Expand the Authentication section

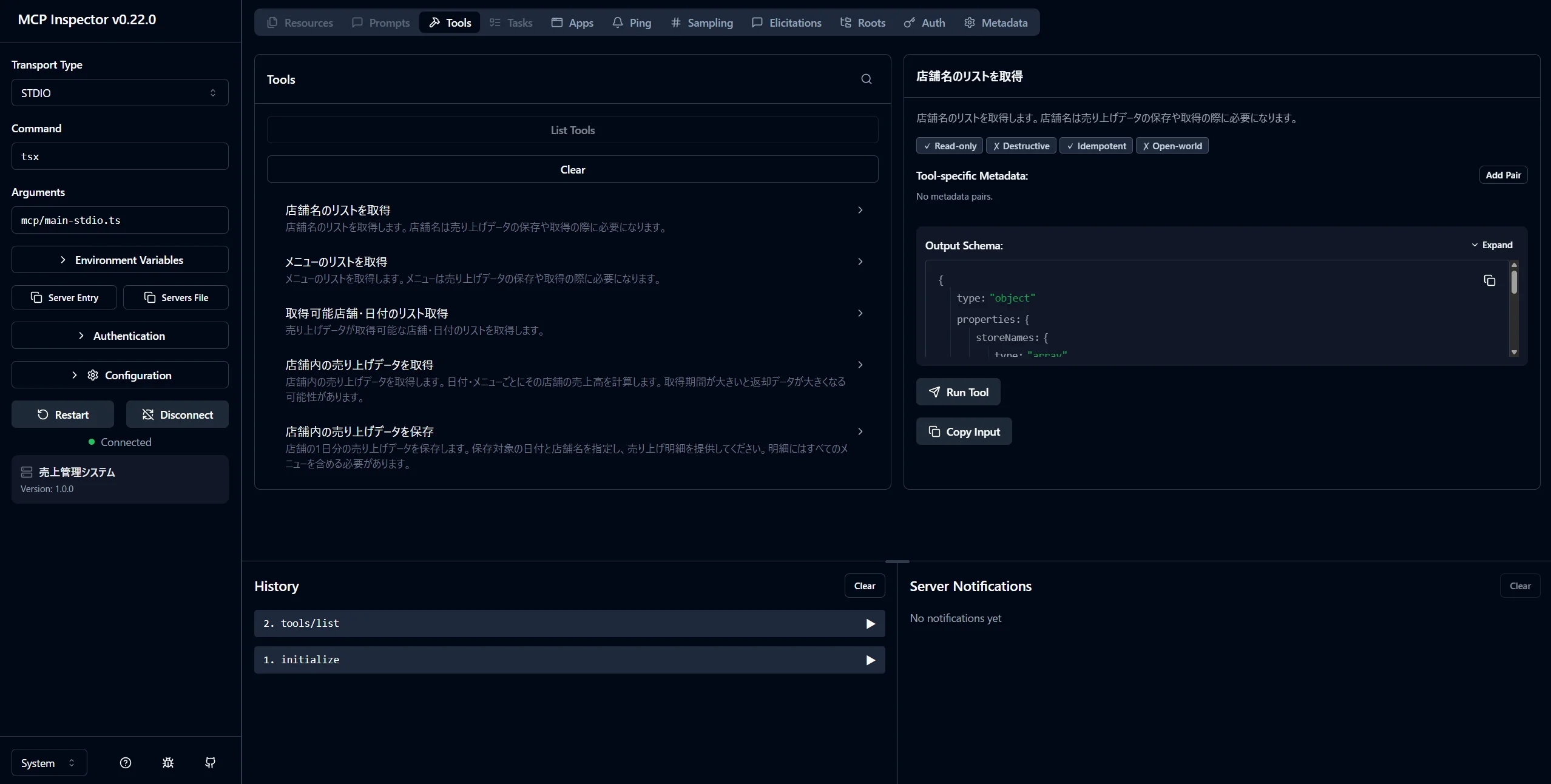pyautogui.click(x=120, y=336)
